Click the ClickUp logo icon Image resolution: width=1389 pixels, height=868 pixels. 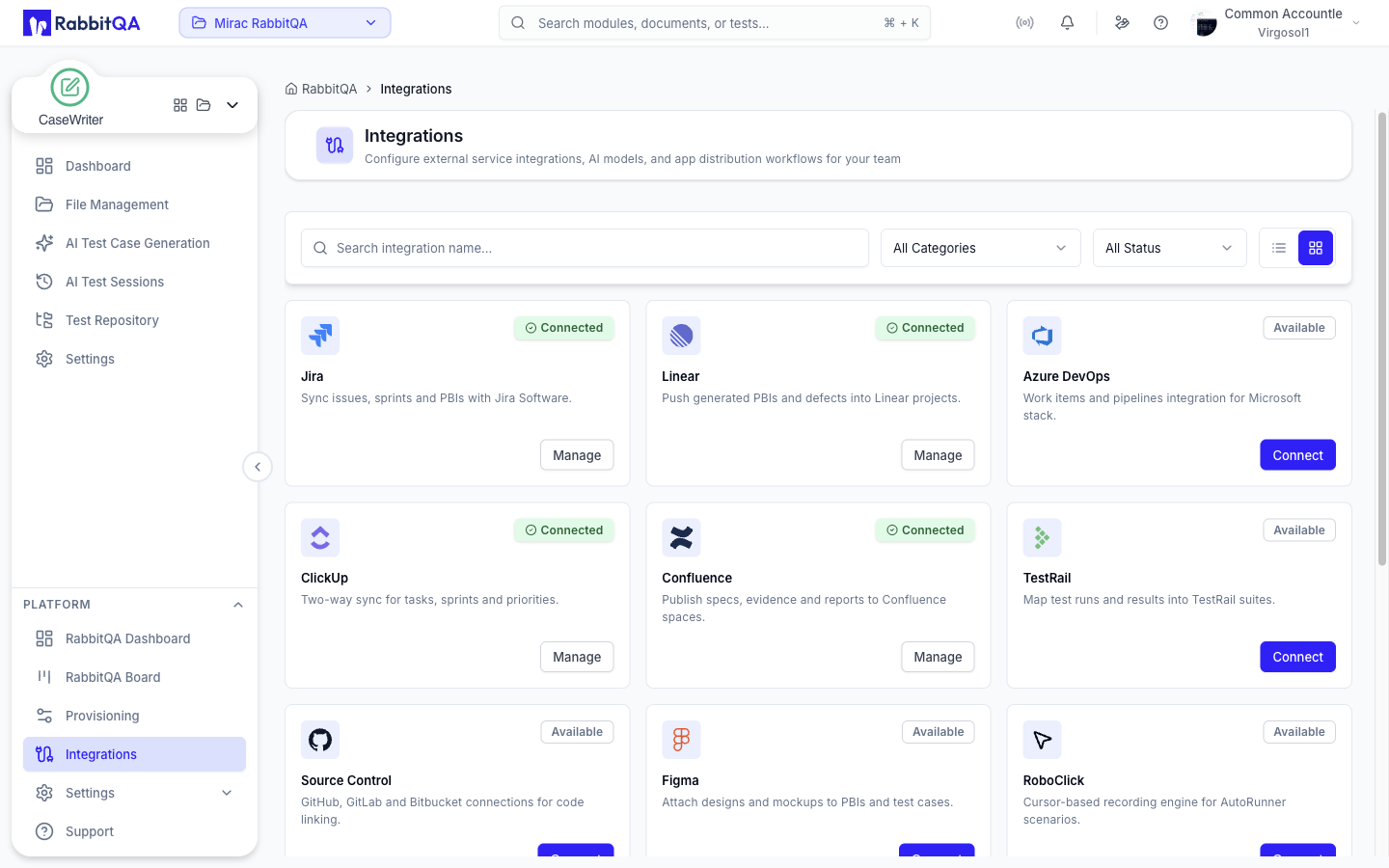click(320, 537)
